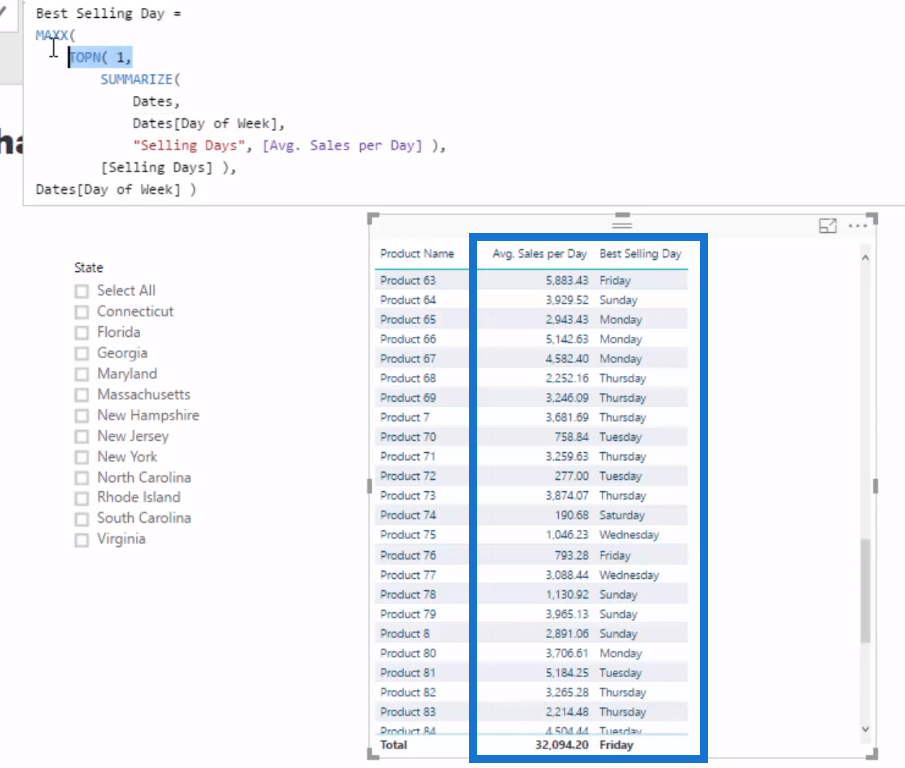Check the New Jersey checkbox
This screenshot has height=768, width=905.
[x=81, y=437]
